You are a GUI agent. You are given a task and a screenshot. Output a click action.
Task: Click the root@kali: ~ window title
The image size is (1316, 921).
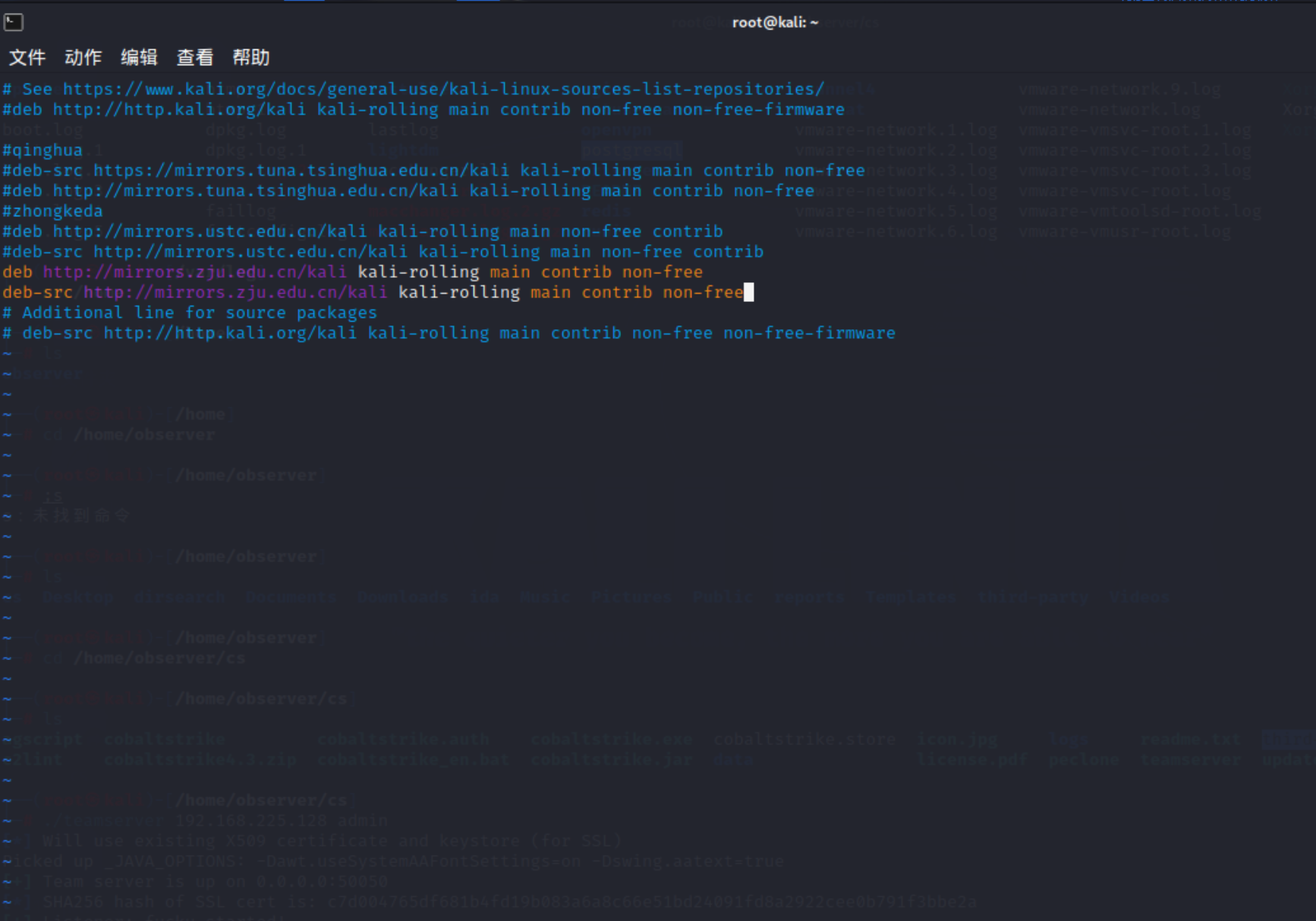775,23
